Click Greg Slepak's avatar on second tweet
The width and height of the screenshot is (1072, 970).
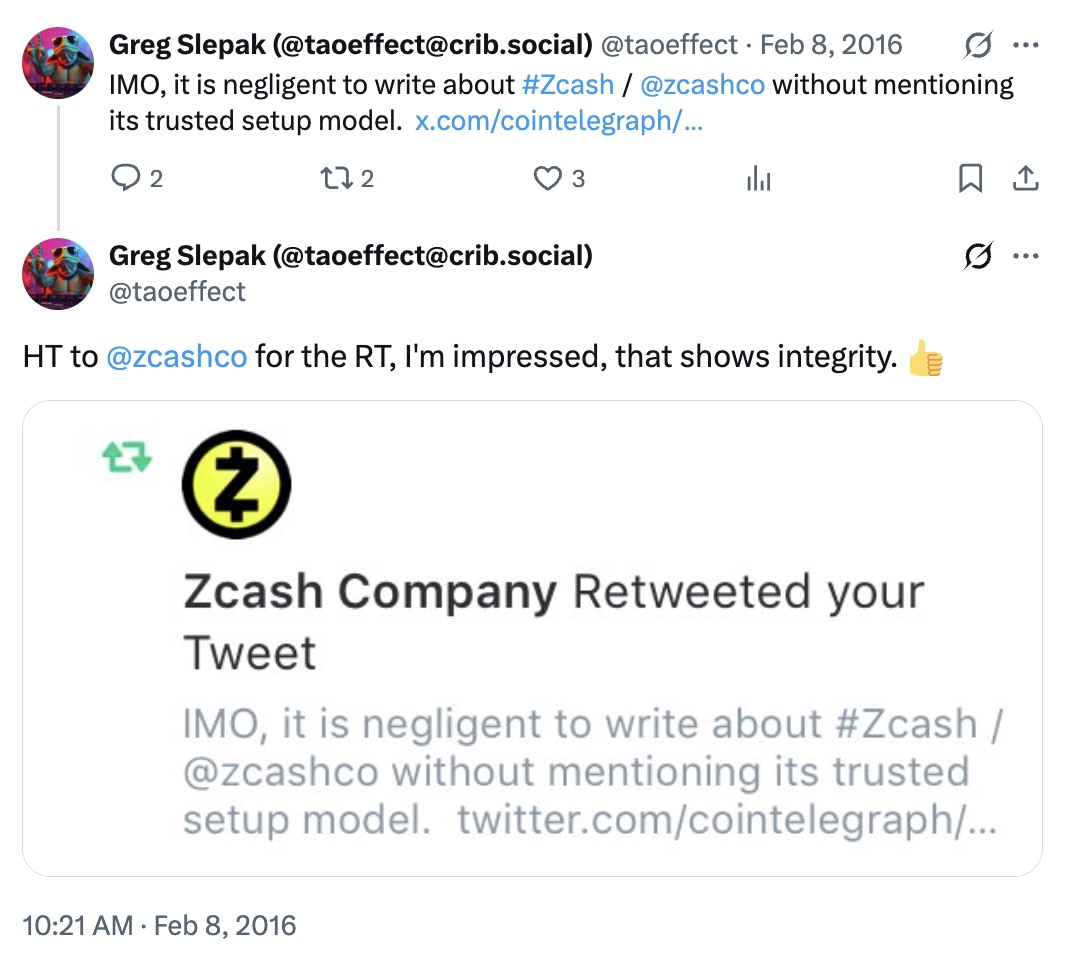57,274
